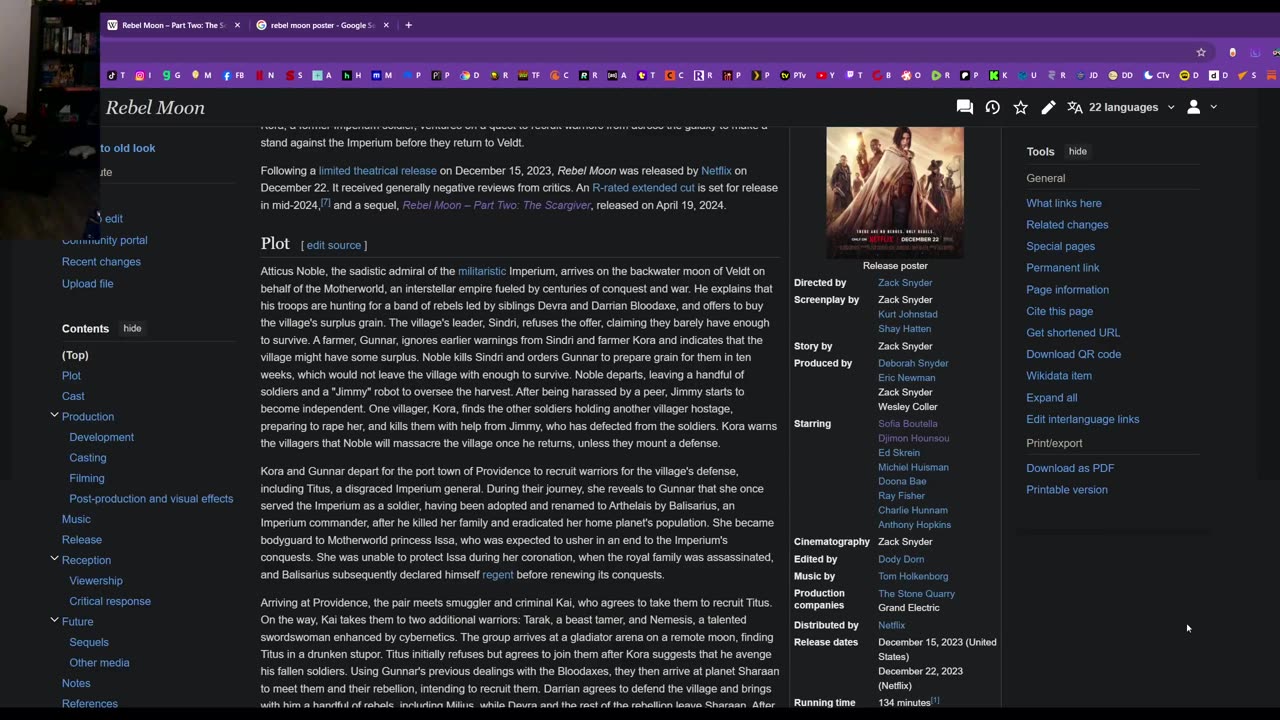The height and width of the screenshot is (720, 1280).
Task: Add article to watchlist with star icon
Action: 1020,107
